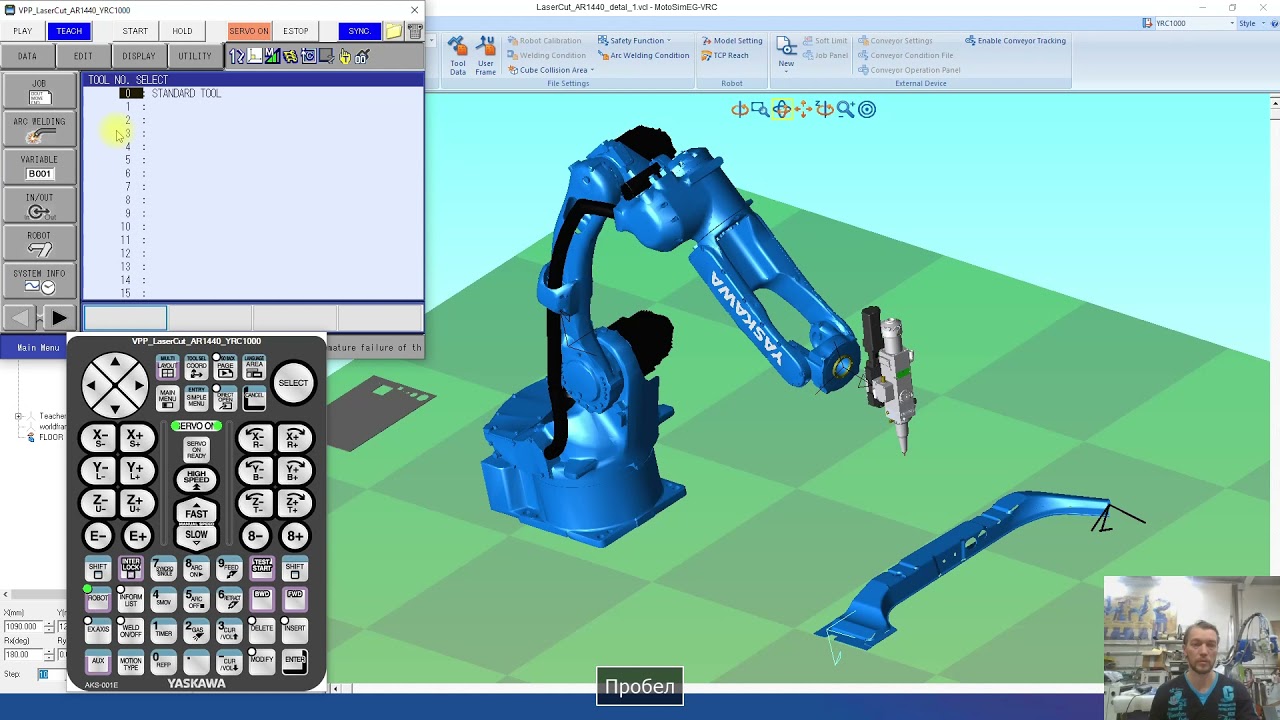The image size is (1280, 720).
Task: Click the hand icon in pendant status bar
Action: click(x=345, y=57)
